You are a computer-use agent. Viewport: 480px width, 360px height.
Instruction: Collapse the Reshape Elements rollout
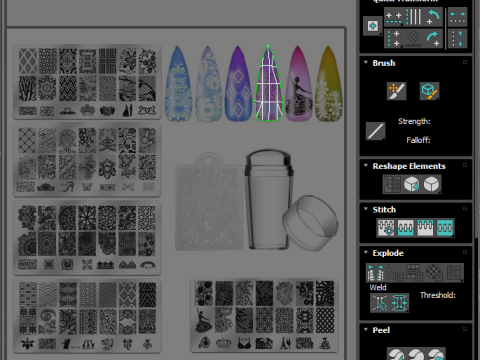[366, 165]
